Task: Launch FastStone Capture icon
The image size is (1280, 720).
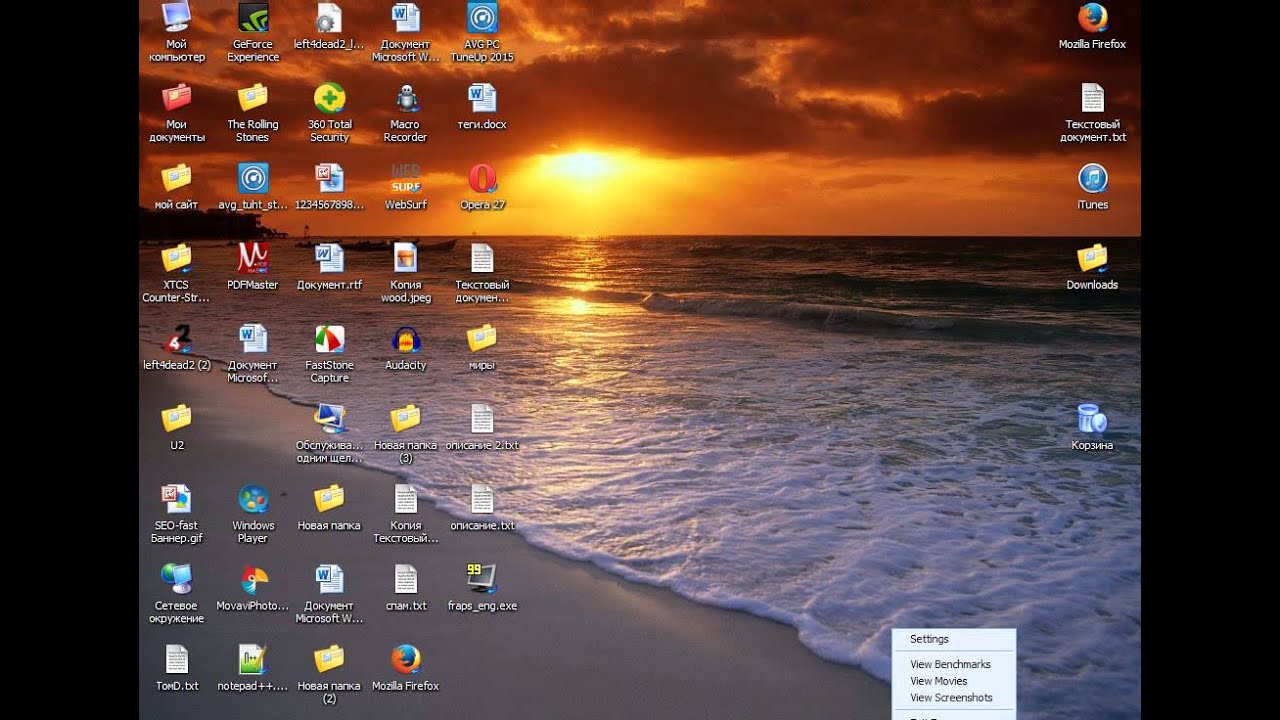Action: [x=329, y=353]
